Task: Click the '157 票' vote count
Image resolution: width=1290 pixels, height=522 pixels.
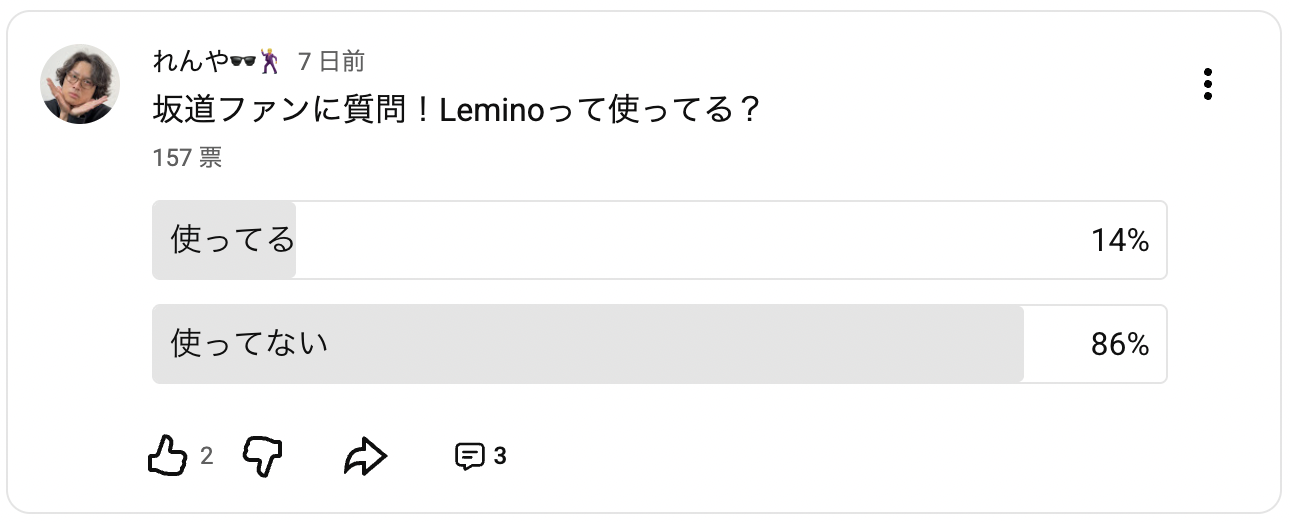Action: coord(187,158)
